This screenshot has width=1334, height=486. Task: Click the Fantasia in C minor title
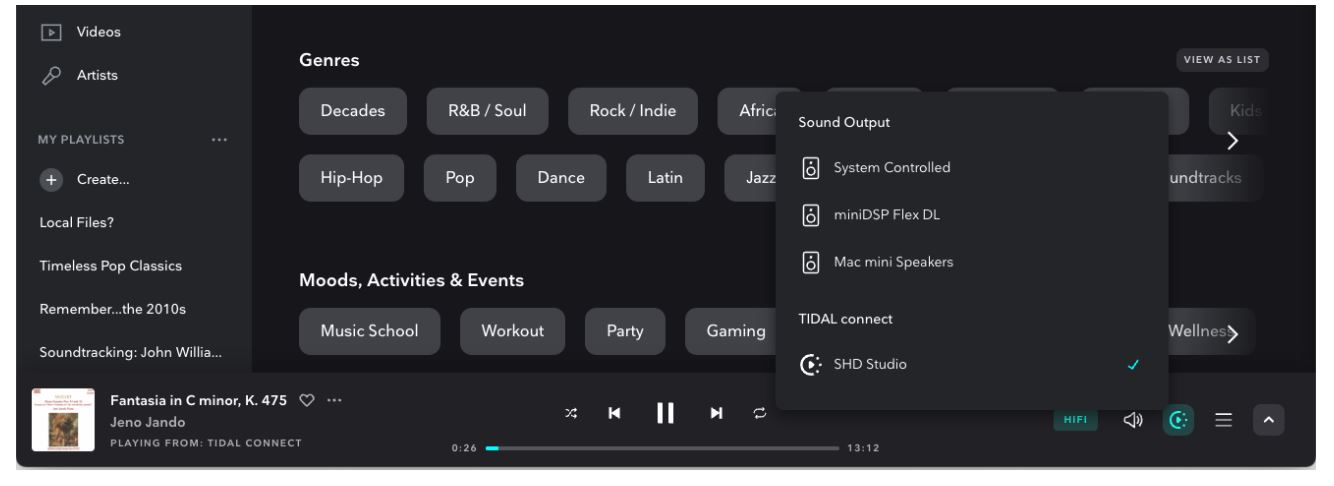(x=198, y=401)
